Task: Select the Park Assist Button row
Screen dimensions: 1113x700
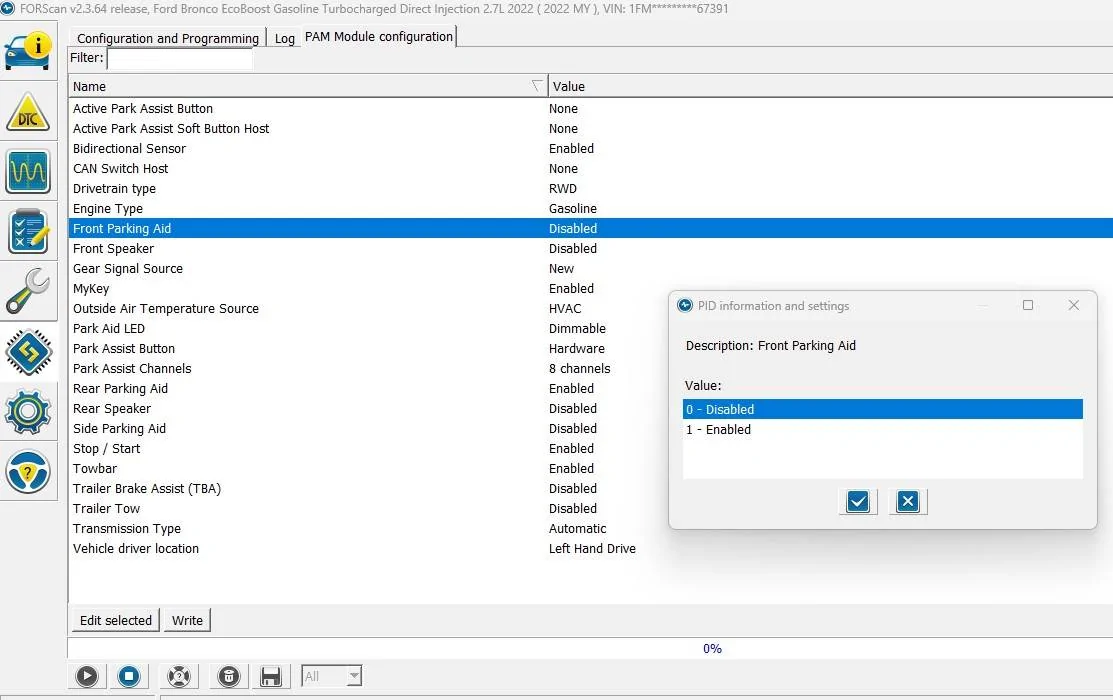Action: (368, 348)
